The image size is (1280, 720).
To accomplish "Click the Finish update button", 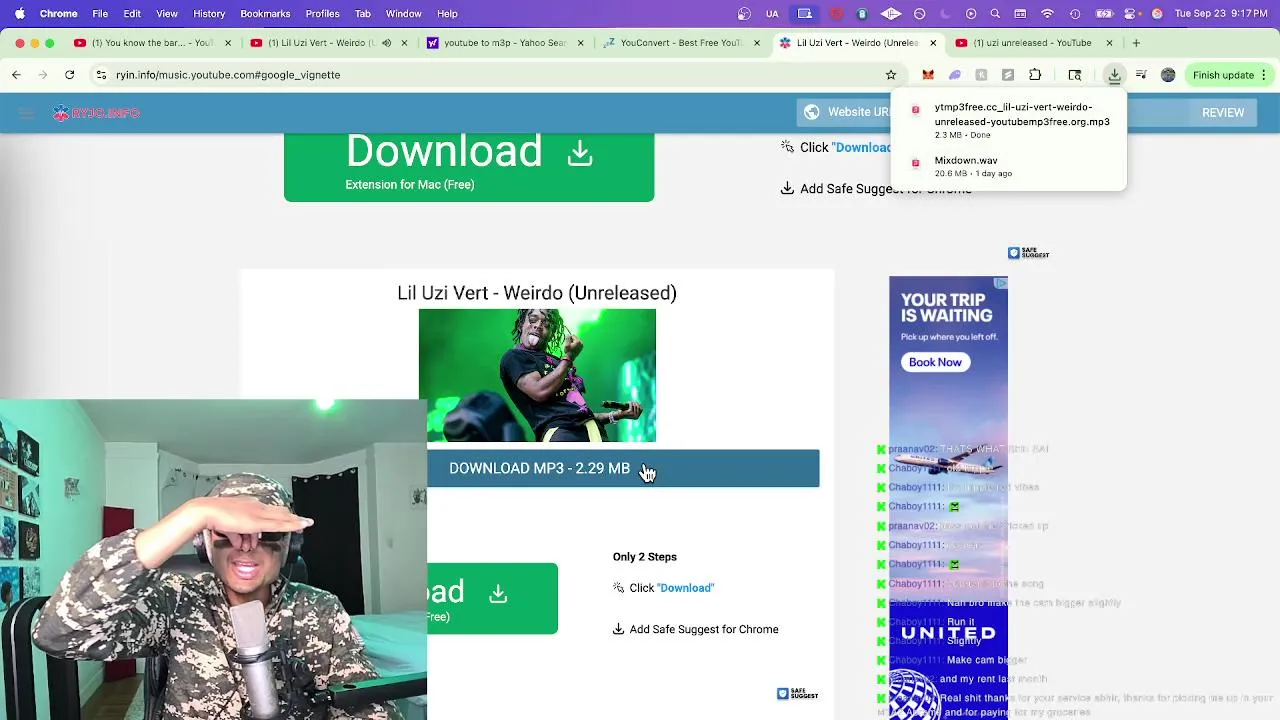I will [x=1231, y=75].
